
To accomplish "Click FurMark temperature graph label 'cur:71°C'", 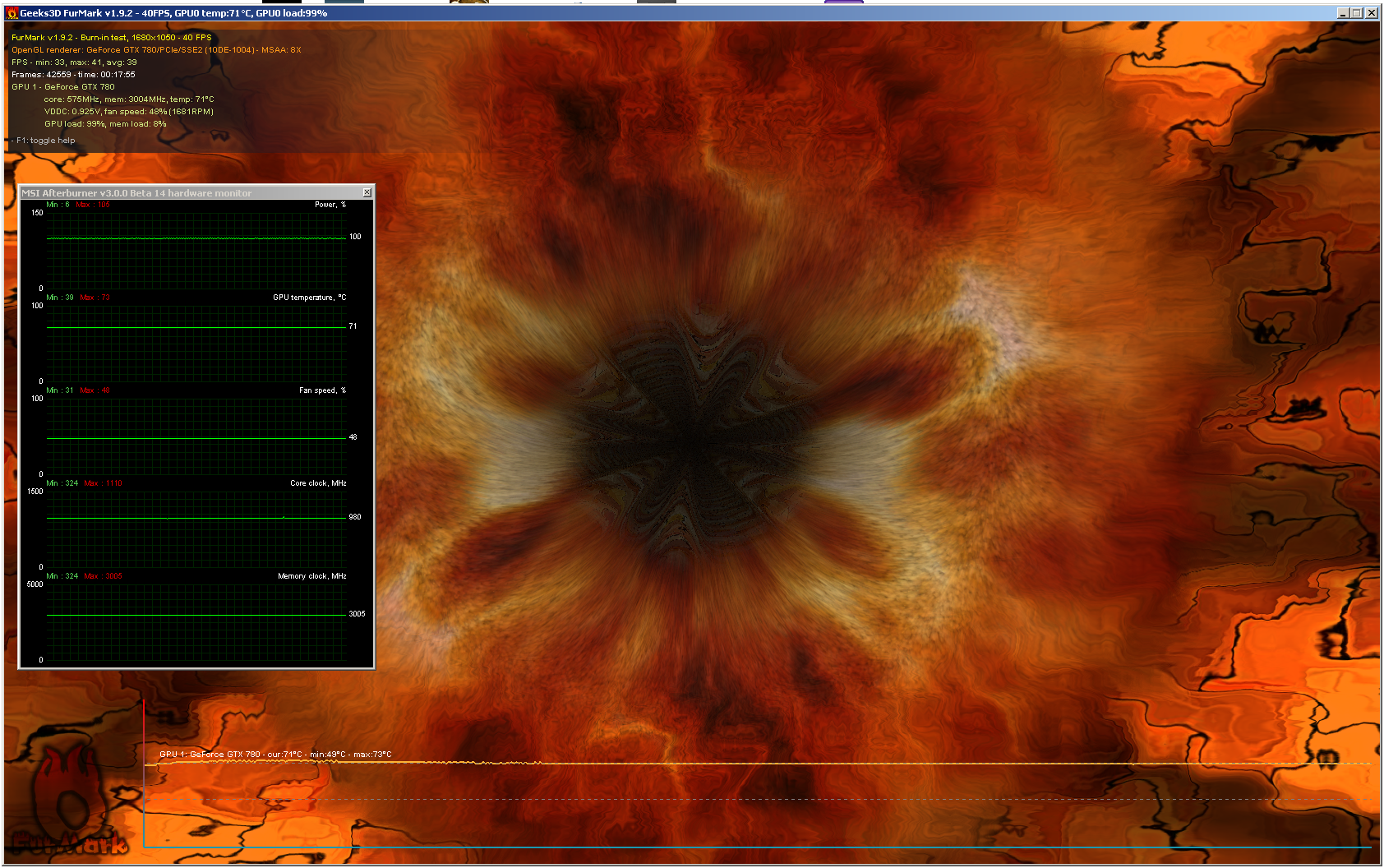I will point(285,755).
